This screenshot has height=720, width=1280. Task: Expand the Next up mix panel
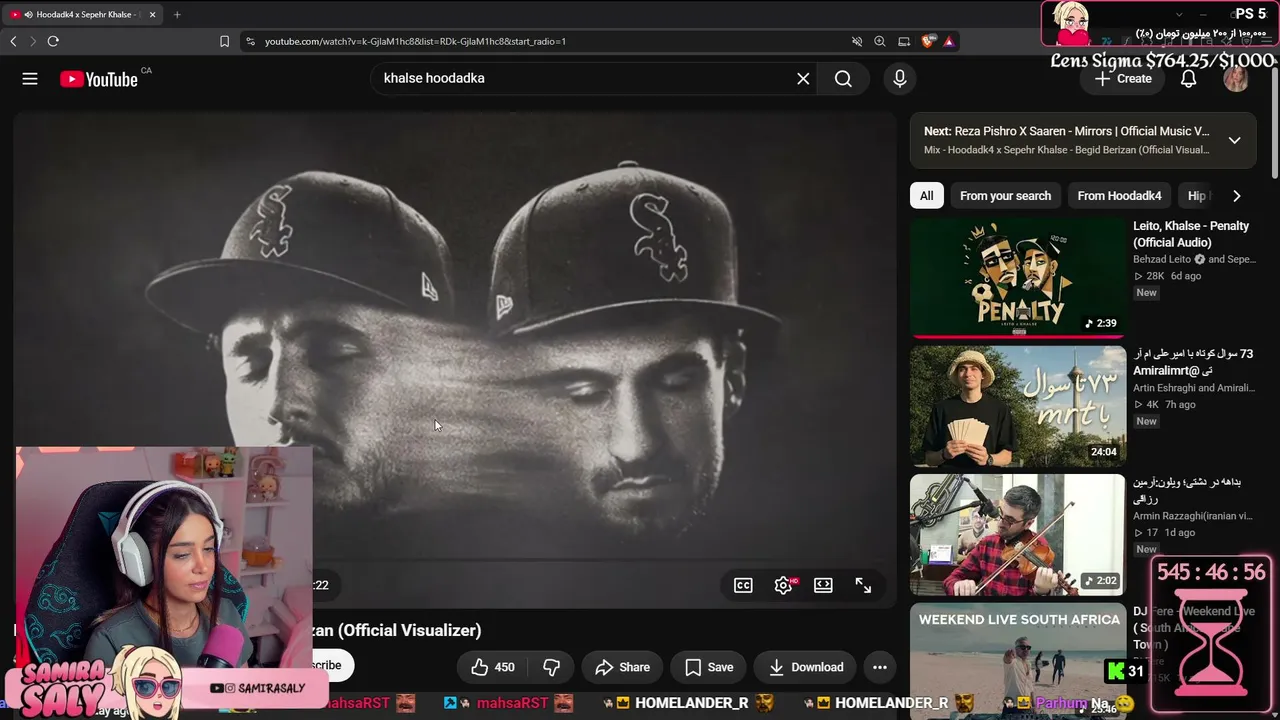click(1235, 140)
